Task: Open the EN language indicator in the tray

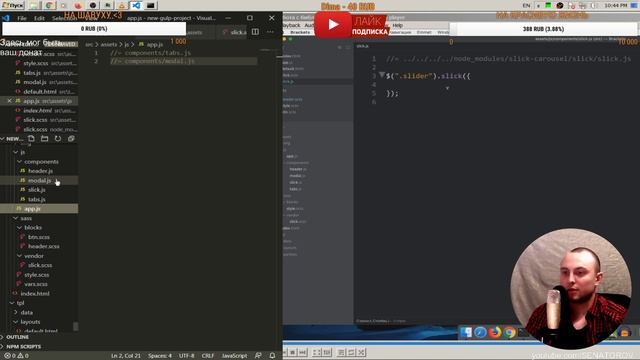Action: coord(527,5)
